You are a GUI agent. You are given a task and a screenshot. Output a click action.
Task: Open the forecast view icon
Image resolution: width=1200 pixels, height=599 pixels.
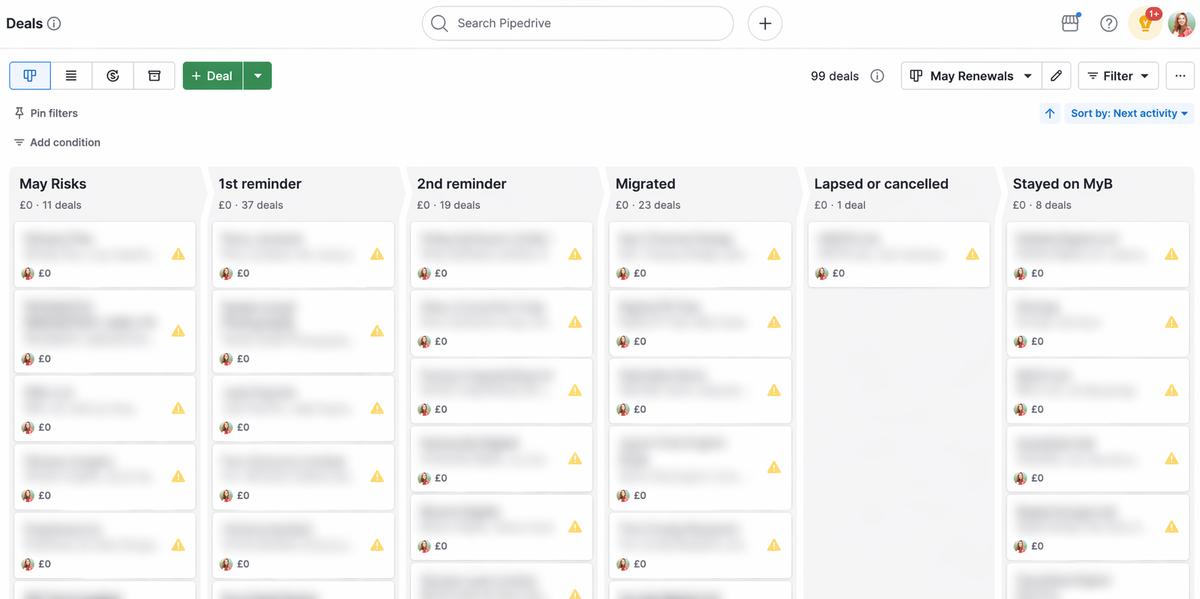(112, 75)
